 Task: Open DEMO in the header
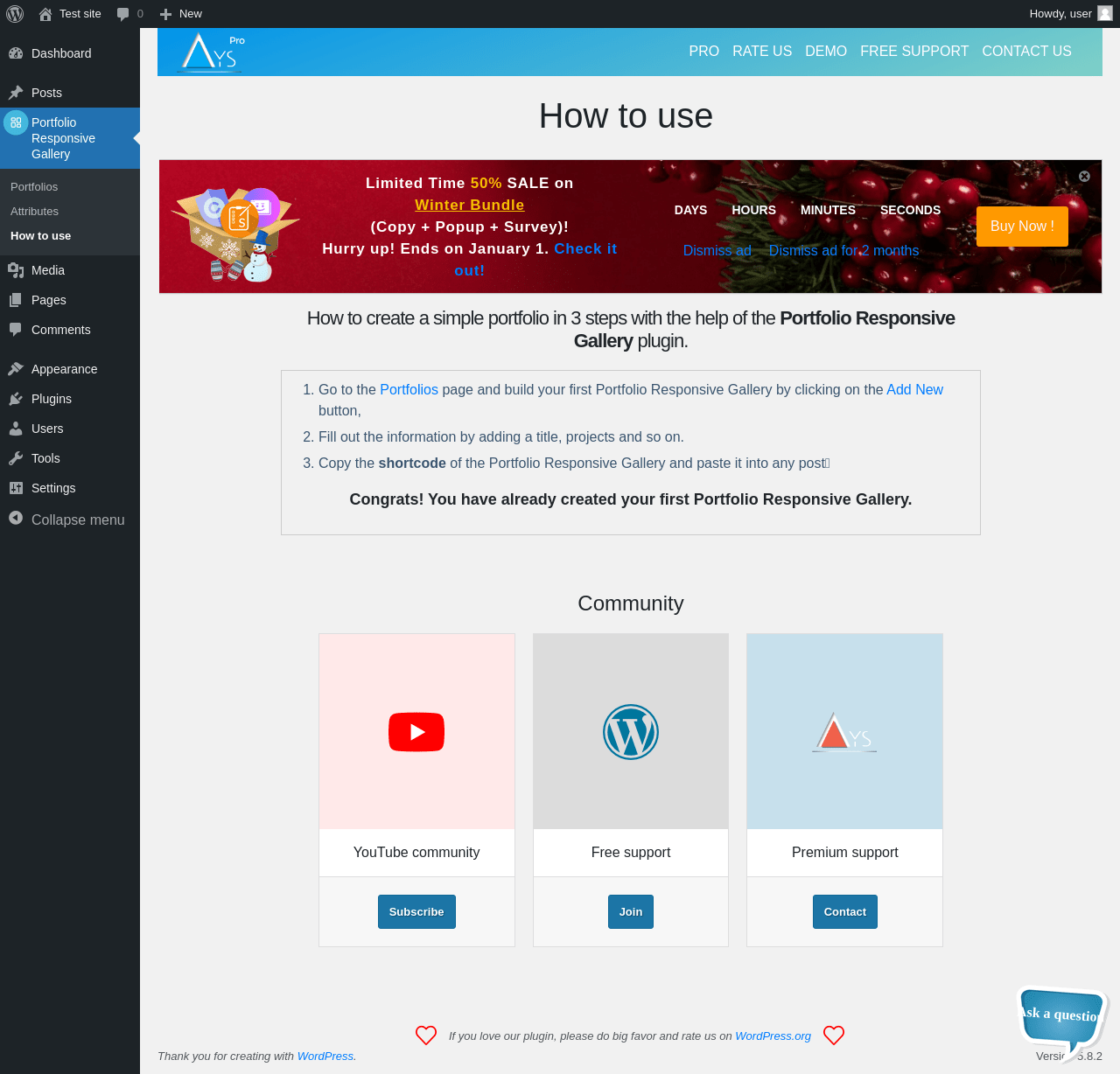click(x=826, y=52)
